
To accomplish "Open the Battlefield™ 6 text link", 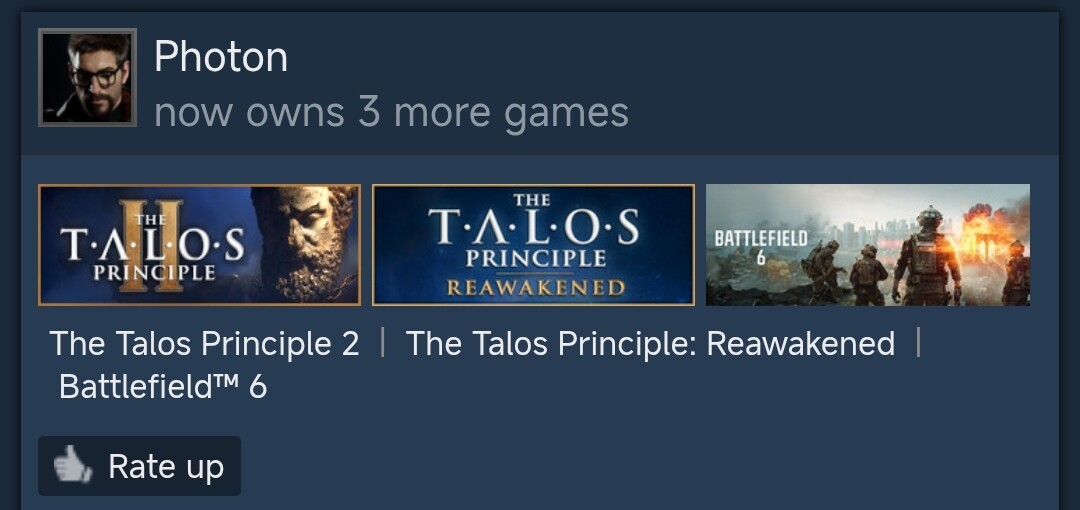I will click(163, 387).
